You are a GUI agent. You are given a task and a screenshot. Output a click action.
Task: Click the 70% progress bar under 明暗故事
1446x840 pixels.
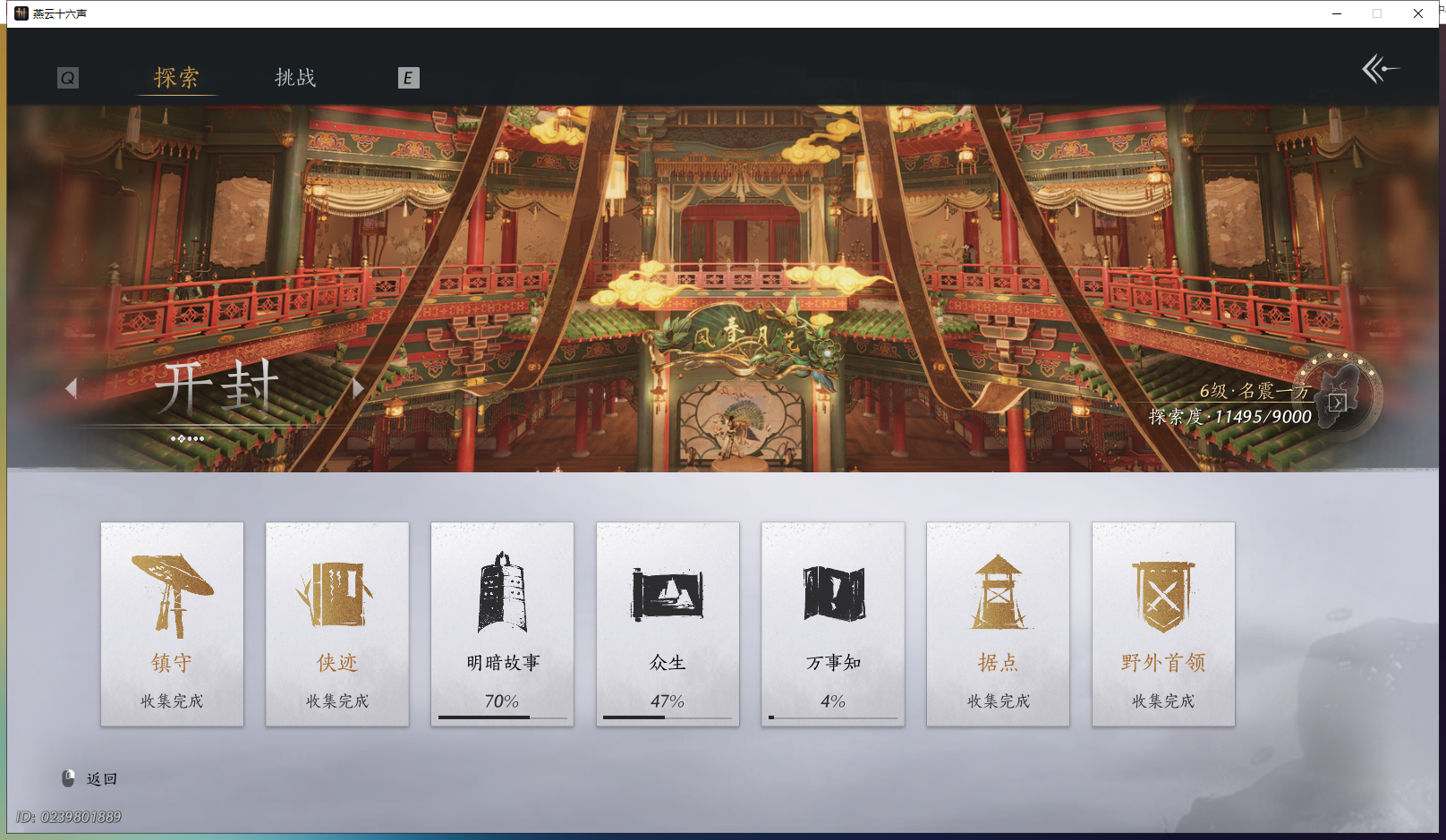pyautogui.click(x=501, y=717)
